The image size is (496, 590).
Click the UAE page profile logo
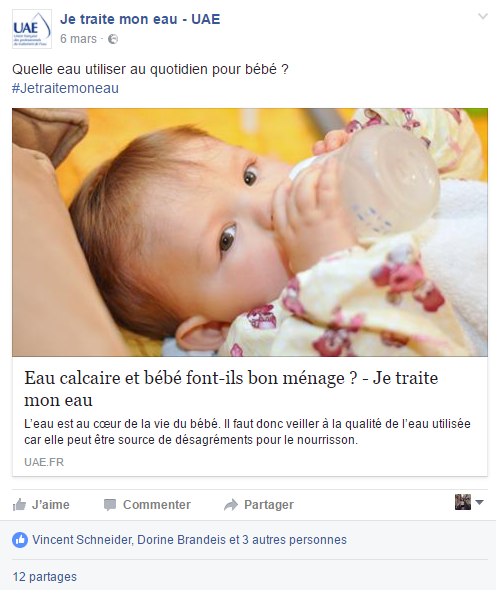tap(32, 29)
